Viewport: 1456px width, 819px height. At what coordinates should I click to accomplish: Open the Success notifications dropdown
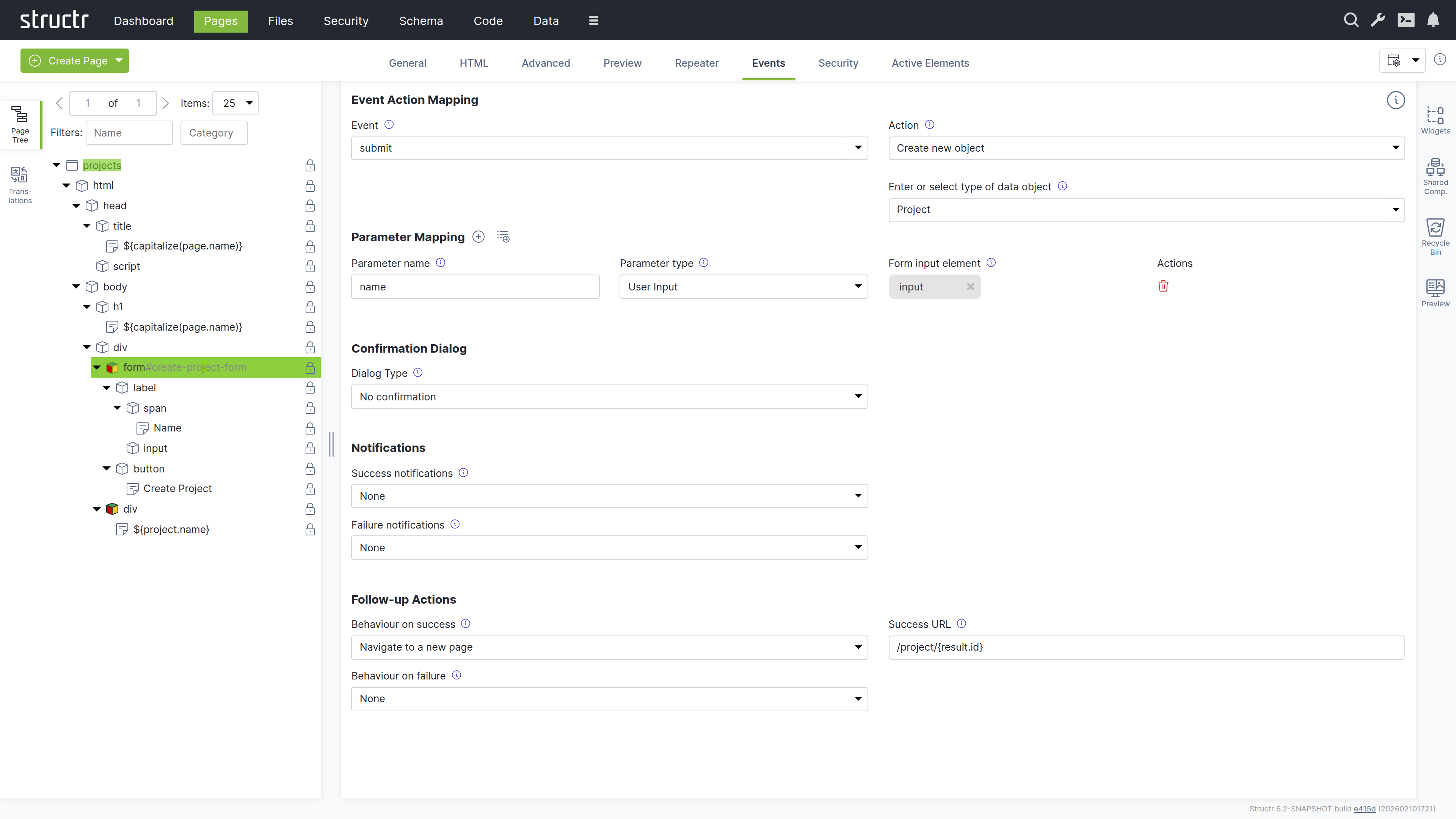click(x=609, y=496)
